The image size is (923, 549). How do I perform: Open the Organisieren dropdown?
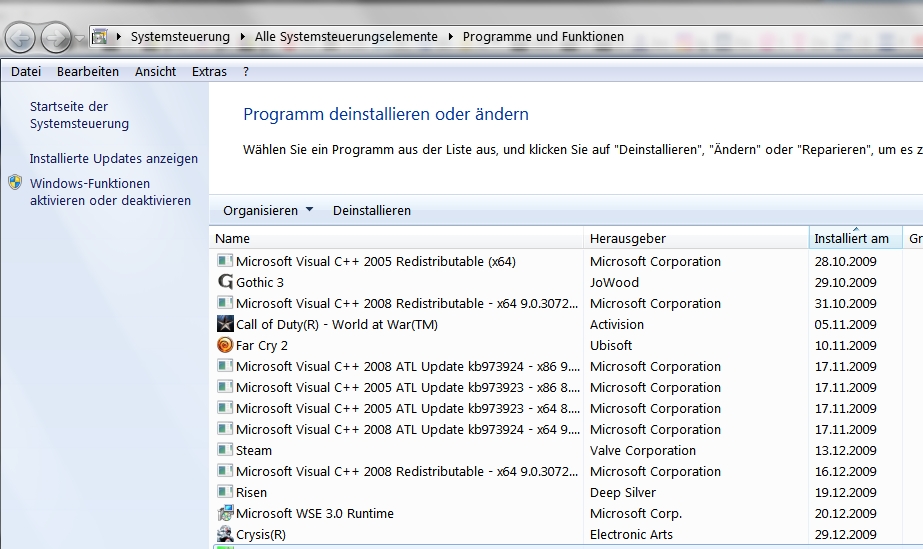[x=268, y=211]
